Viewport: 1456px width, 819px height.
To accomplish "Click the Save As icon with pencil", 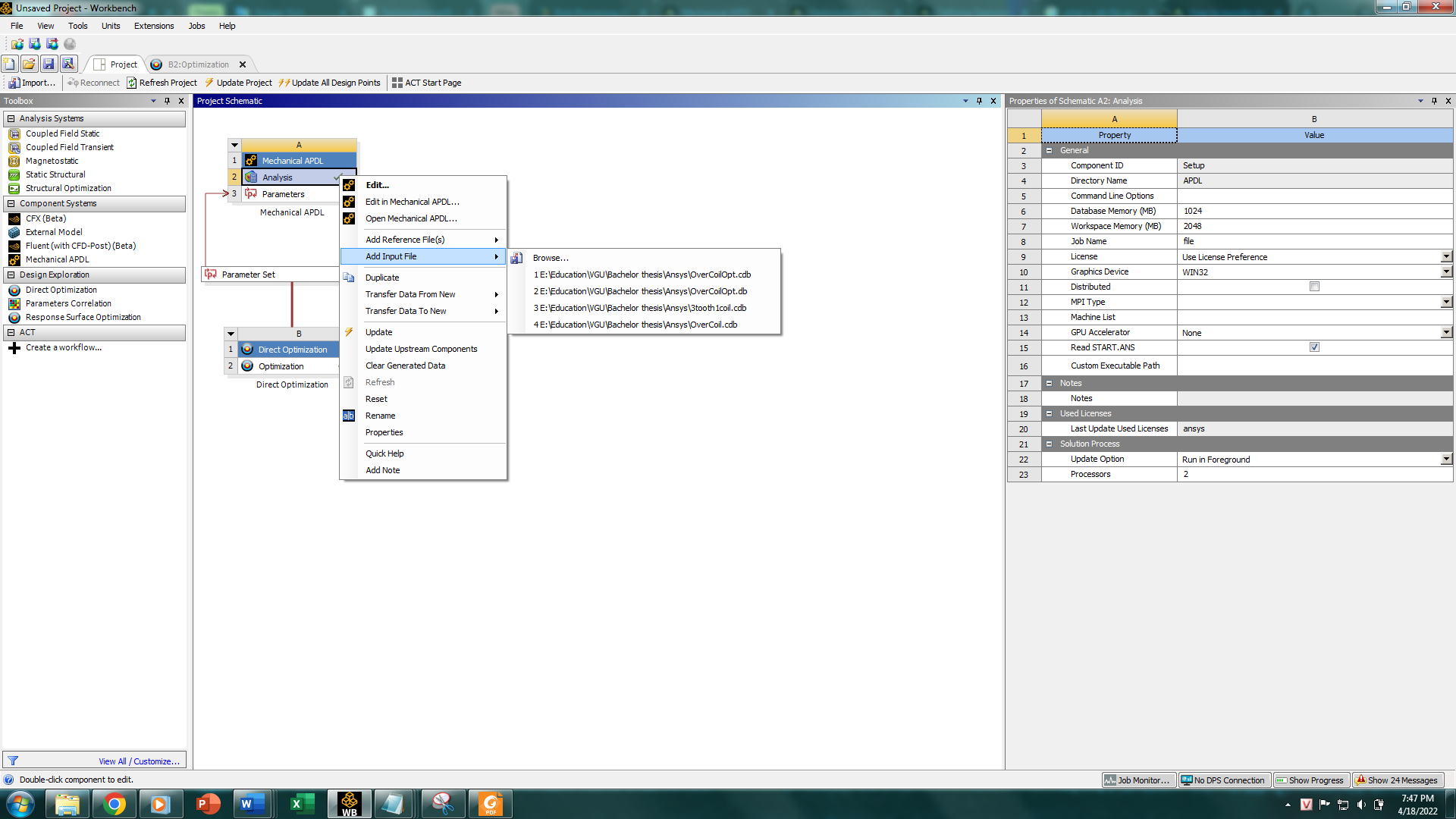I will [x=68, y=64].
